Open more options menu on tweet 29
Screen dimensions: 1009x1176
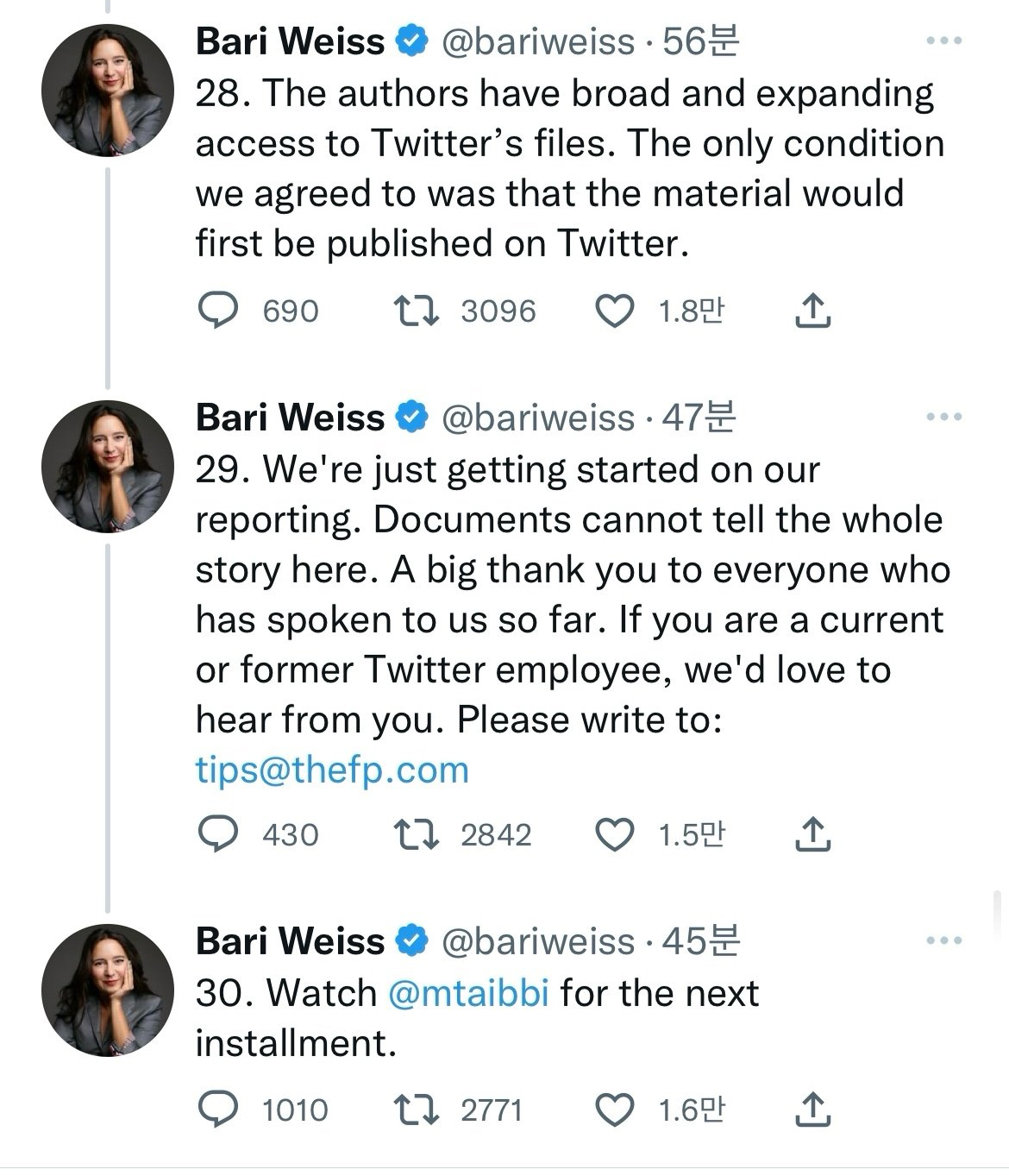pos(943,417)
